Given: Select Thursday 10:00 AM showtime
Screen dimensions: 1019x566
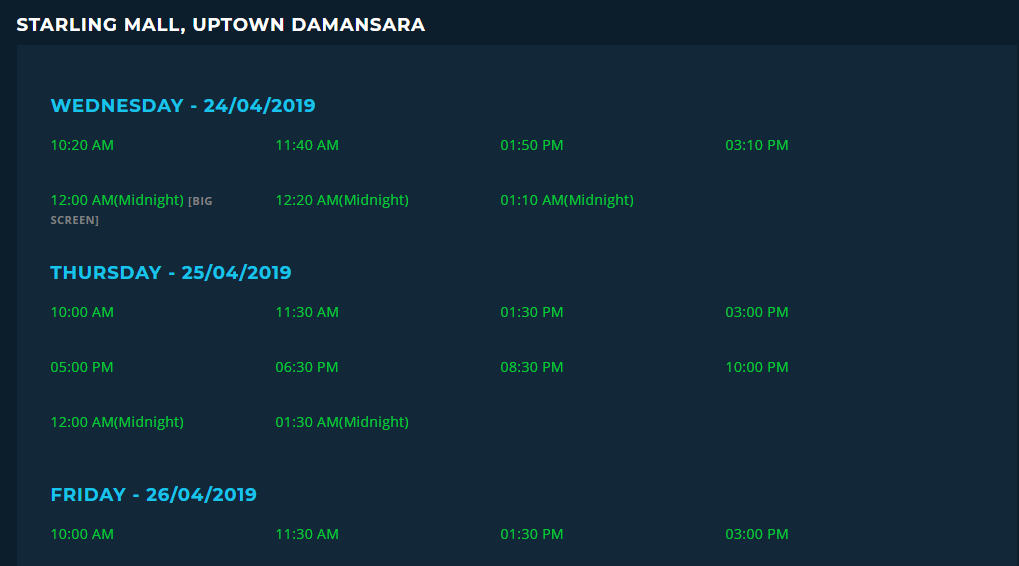Looking at the screenshot, I should coord(82,312).
